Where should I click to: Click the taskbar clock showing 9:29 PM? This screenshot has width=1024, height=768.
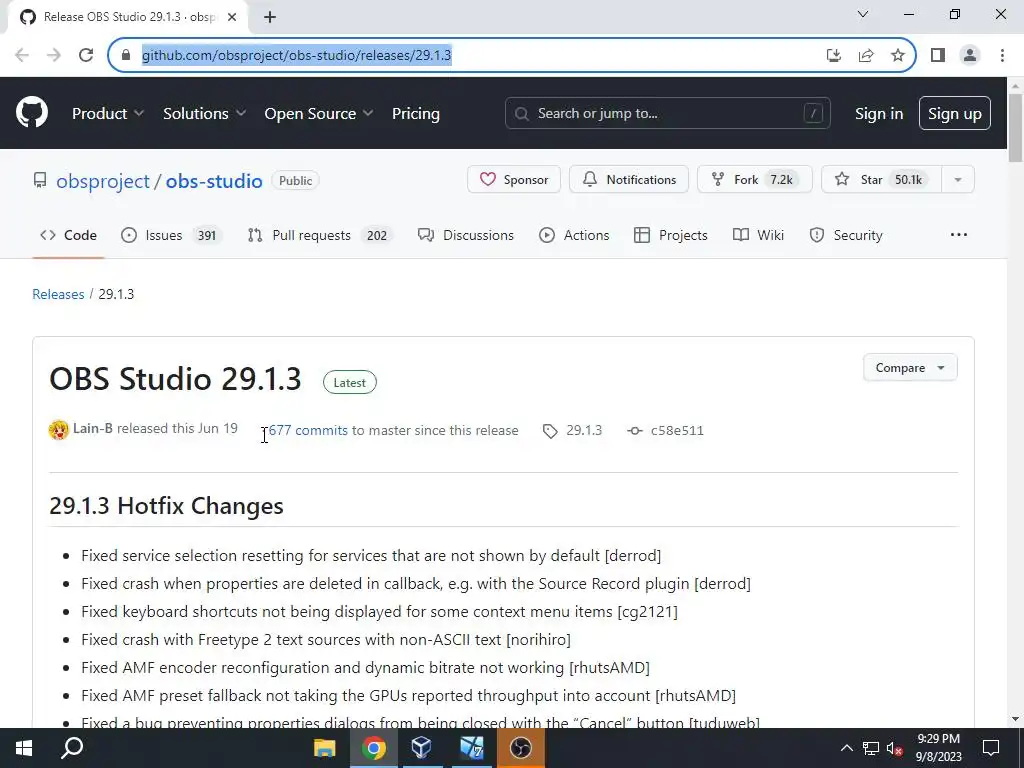(938, 748)
